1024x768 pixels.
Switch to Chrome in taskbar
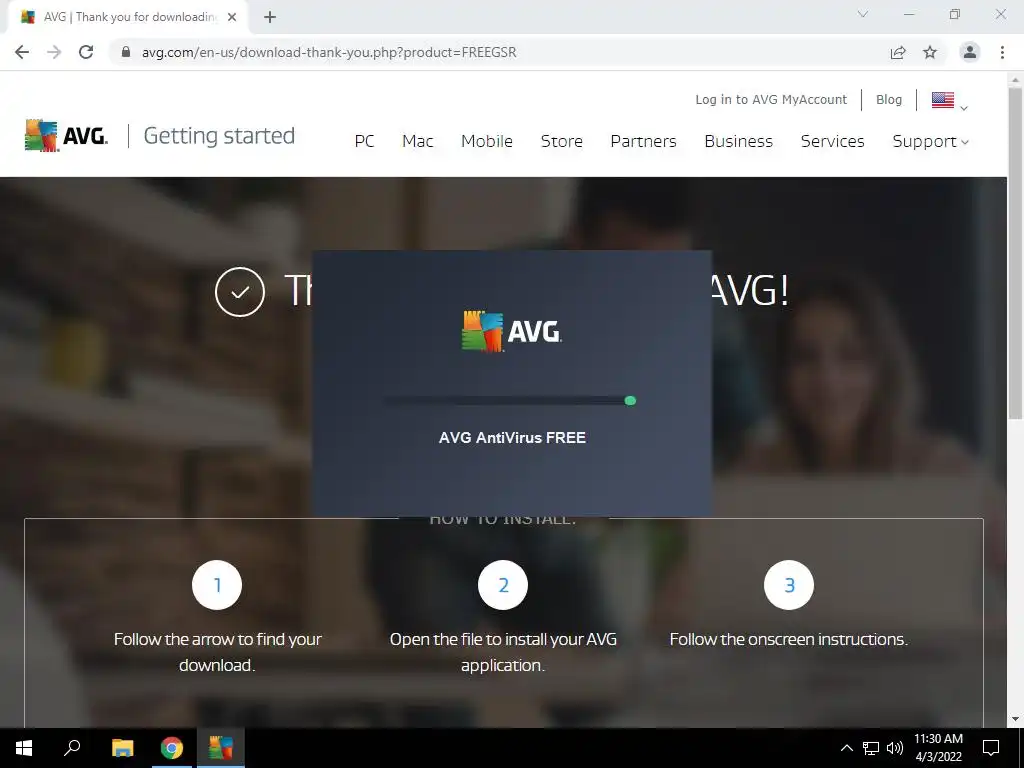point(172,748)
